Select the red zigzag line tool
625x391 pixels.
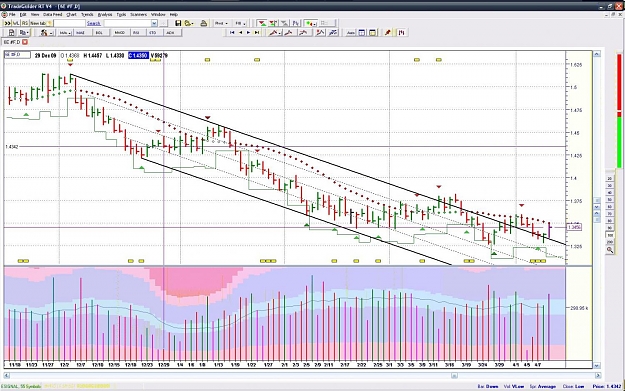pos(320,33)
